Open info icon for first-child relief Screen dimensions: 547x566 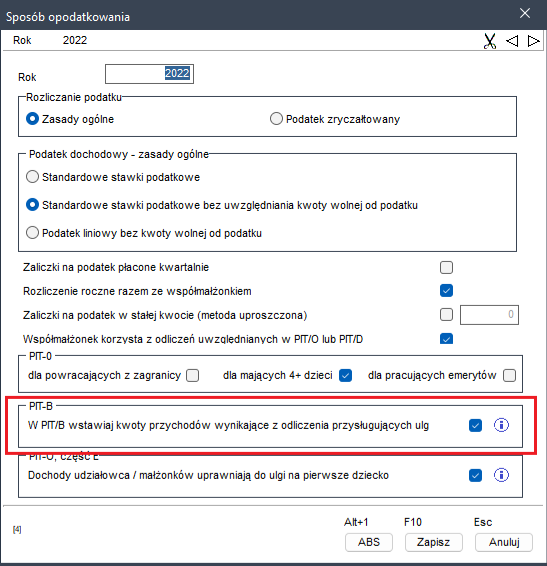(x=501, y=475)
